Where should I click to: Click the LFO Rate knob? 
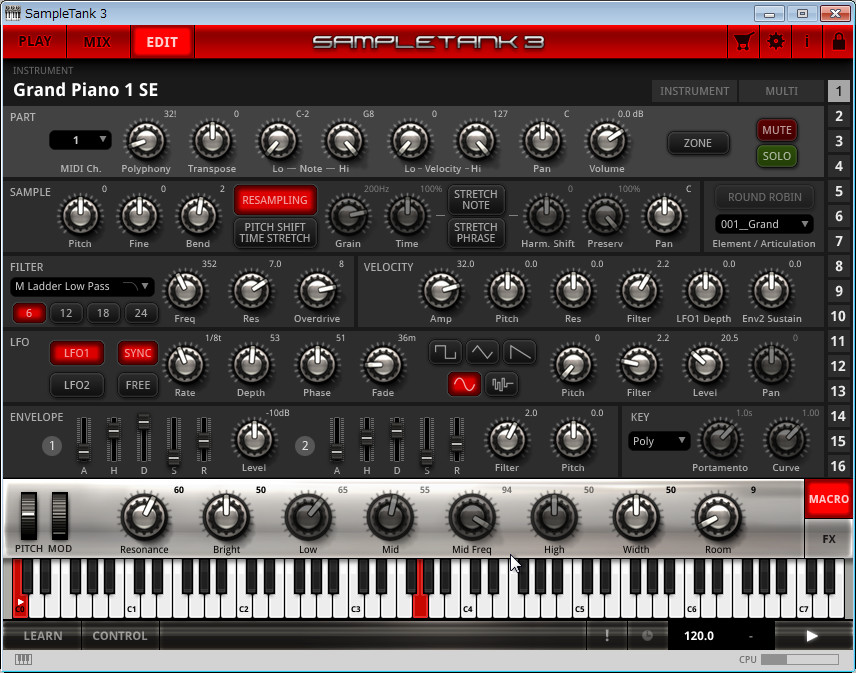pos(185,365)
